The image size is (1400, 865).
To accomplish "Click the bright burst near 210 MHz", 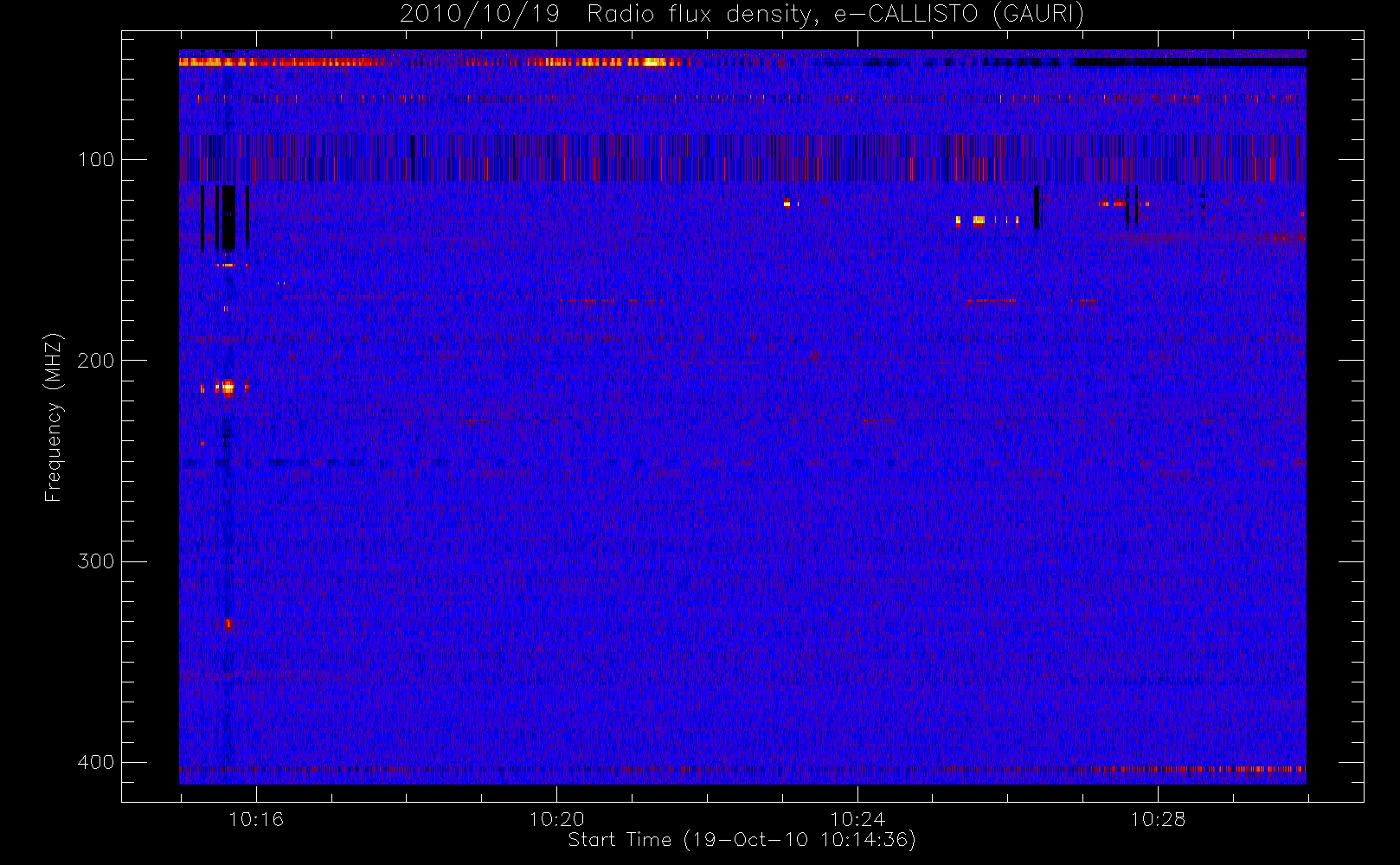I will tap(227, 387).
